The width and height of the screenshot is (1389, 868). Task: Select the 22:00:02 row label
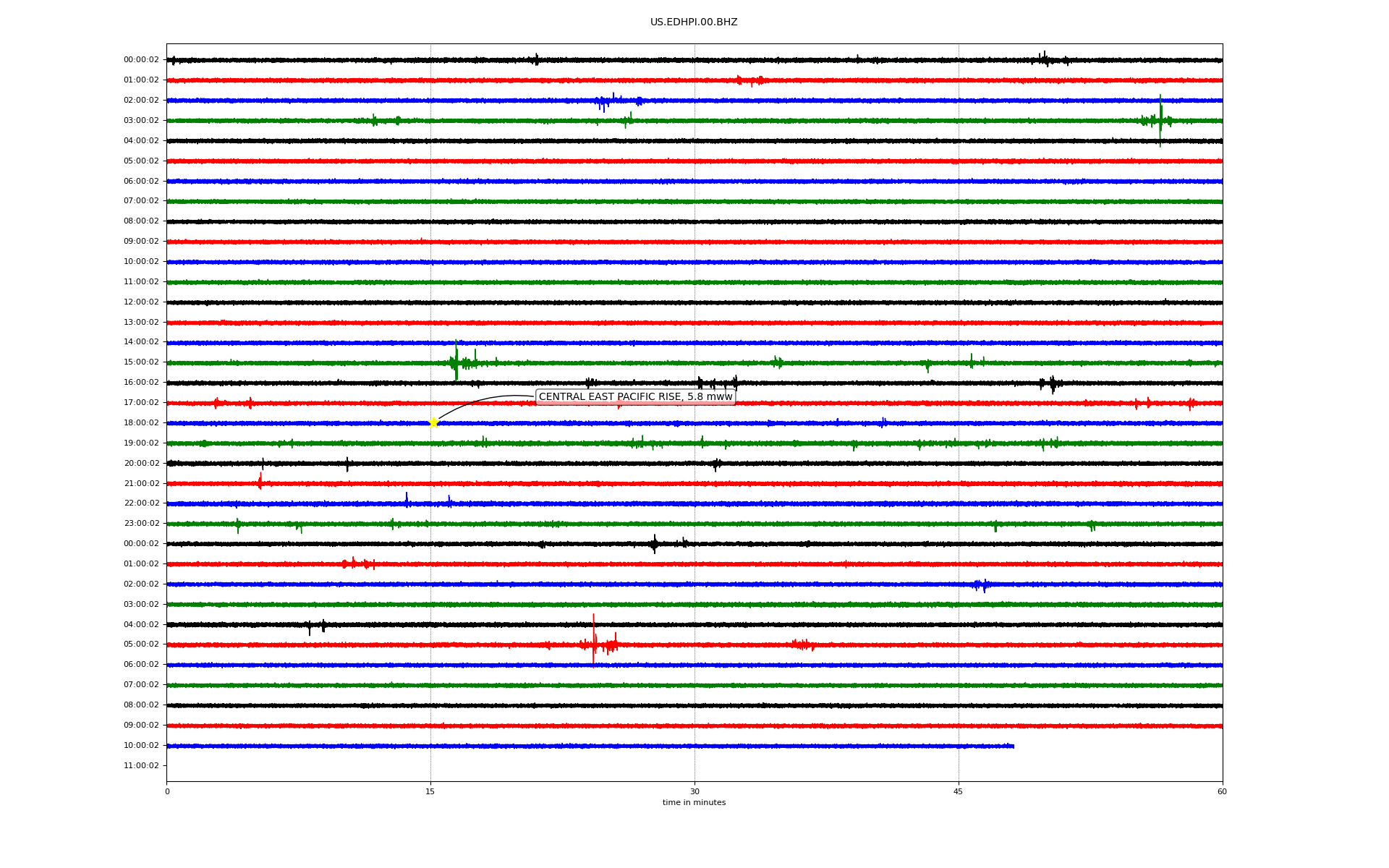pos(141,503)
